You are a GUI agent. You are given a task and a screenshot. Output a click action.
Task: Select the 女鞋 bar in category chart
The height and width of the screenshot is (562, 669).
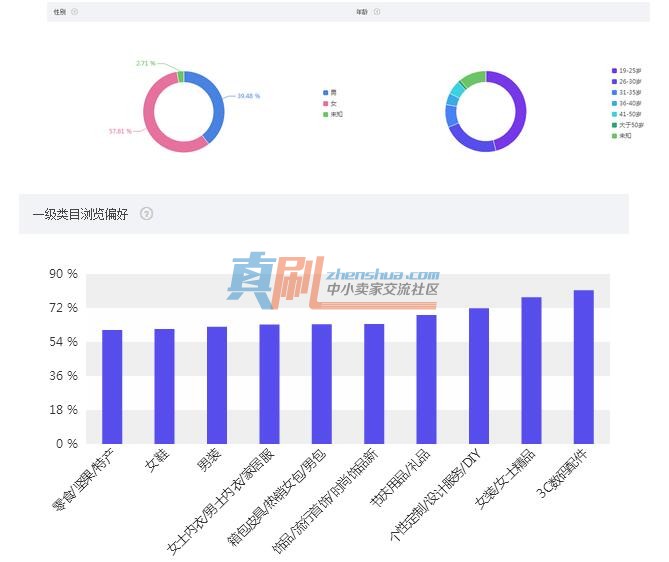click(164, 387)
